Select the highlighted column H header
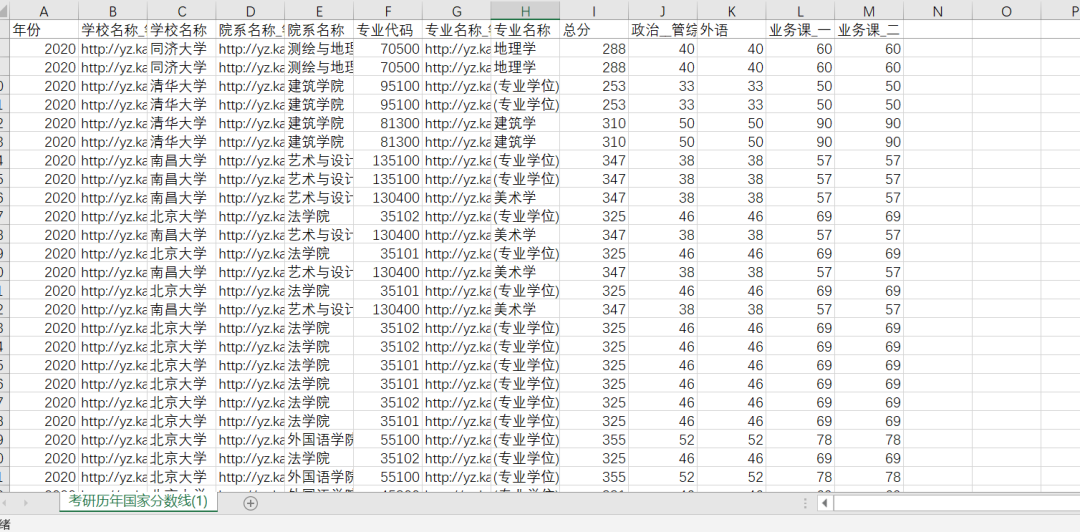The image size is (1080, 532). tap(526, 10)
